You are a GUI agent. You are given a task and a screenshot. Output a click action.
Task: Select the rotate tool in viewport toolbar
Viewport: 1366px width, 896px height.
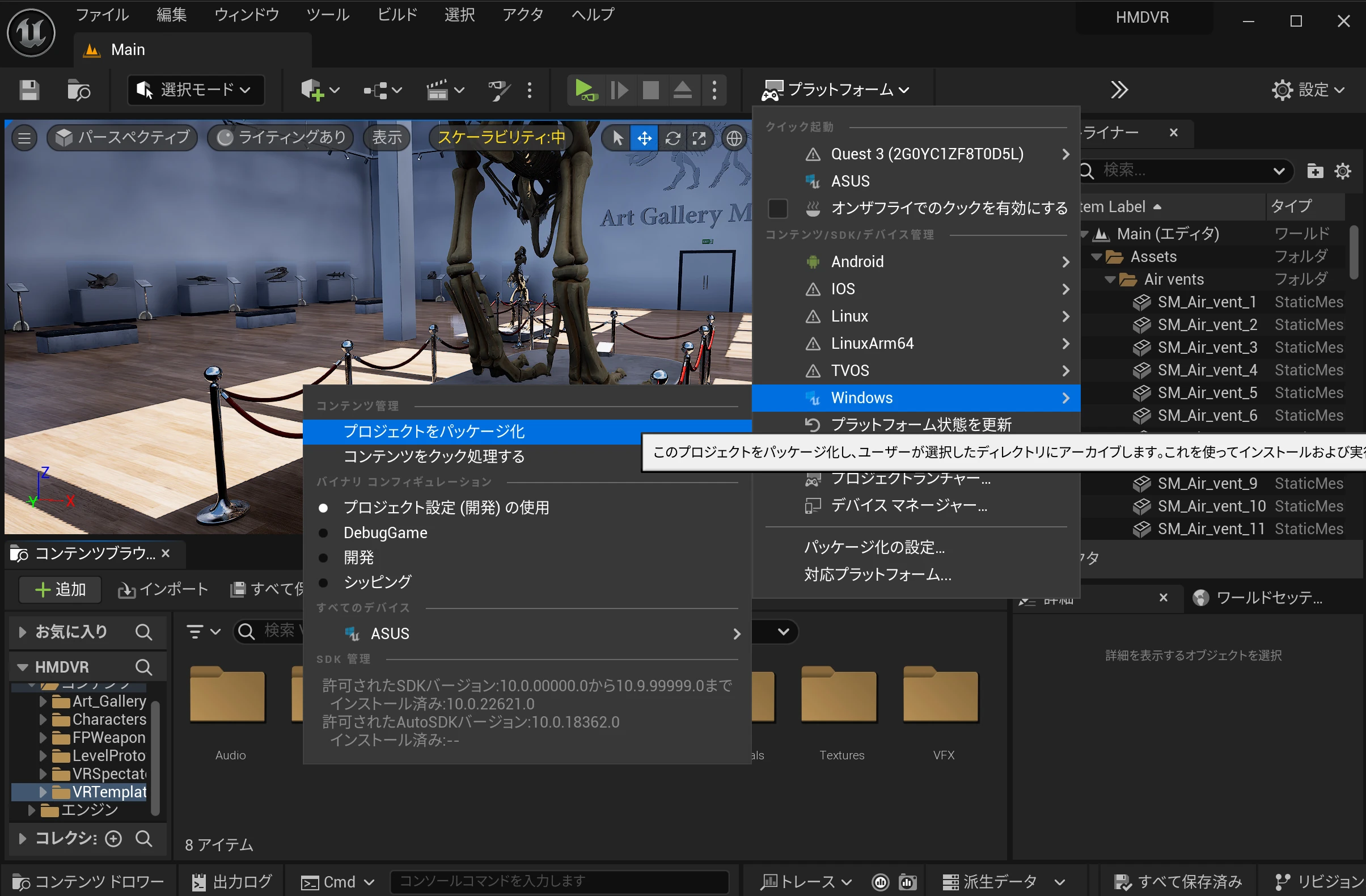(x=672, y=138)
